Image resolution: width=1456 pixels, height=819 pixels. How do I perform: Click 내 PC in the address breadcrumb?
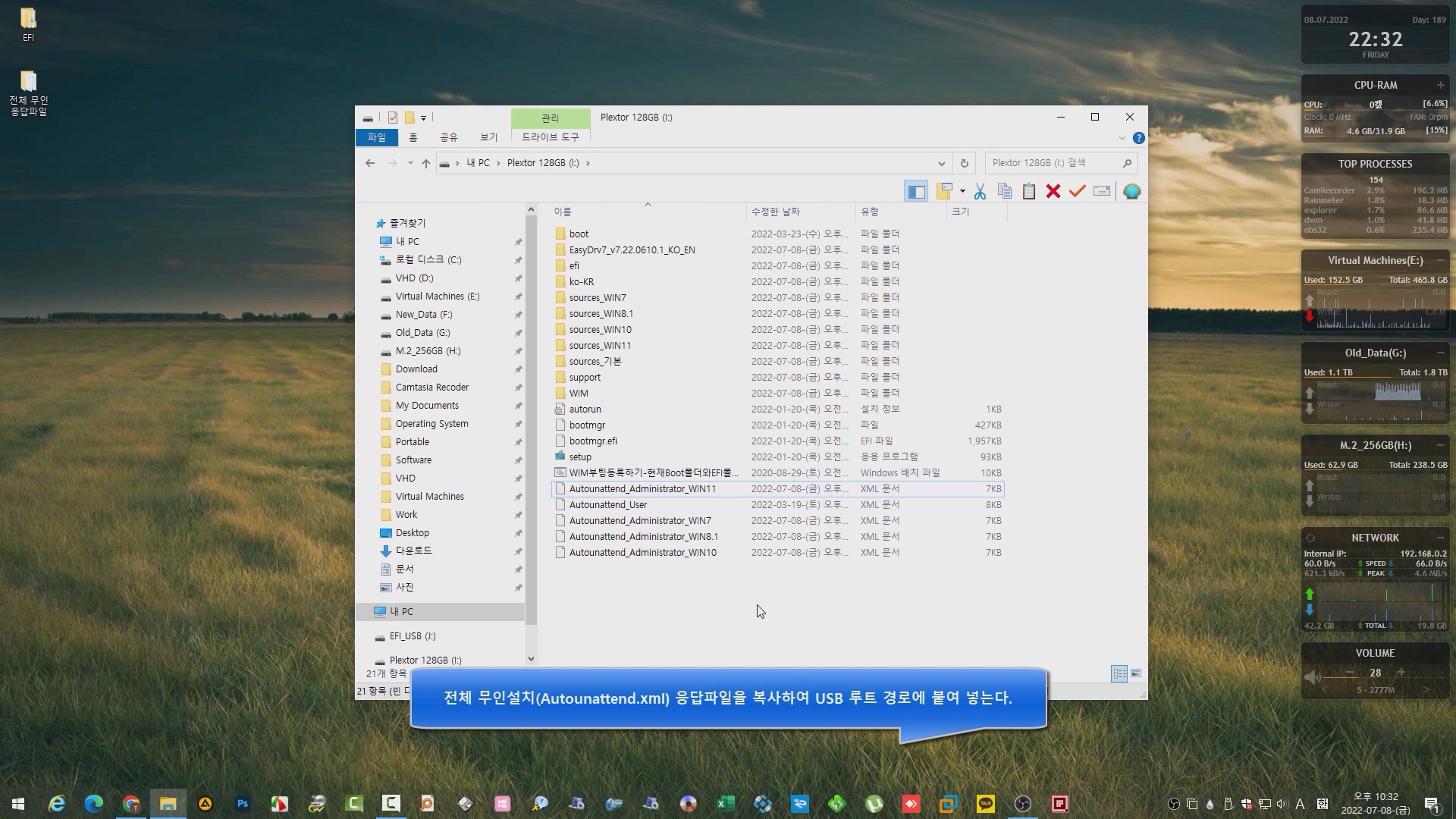click(478, 163)
